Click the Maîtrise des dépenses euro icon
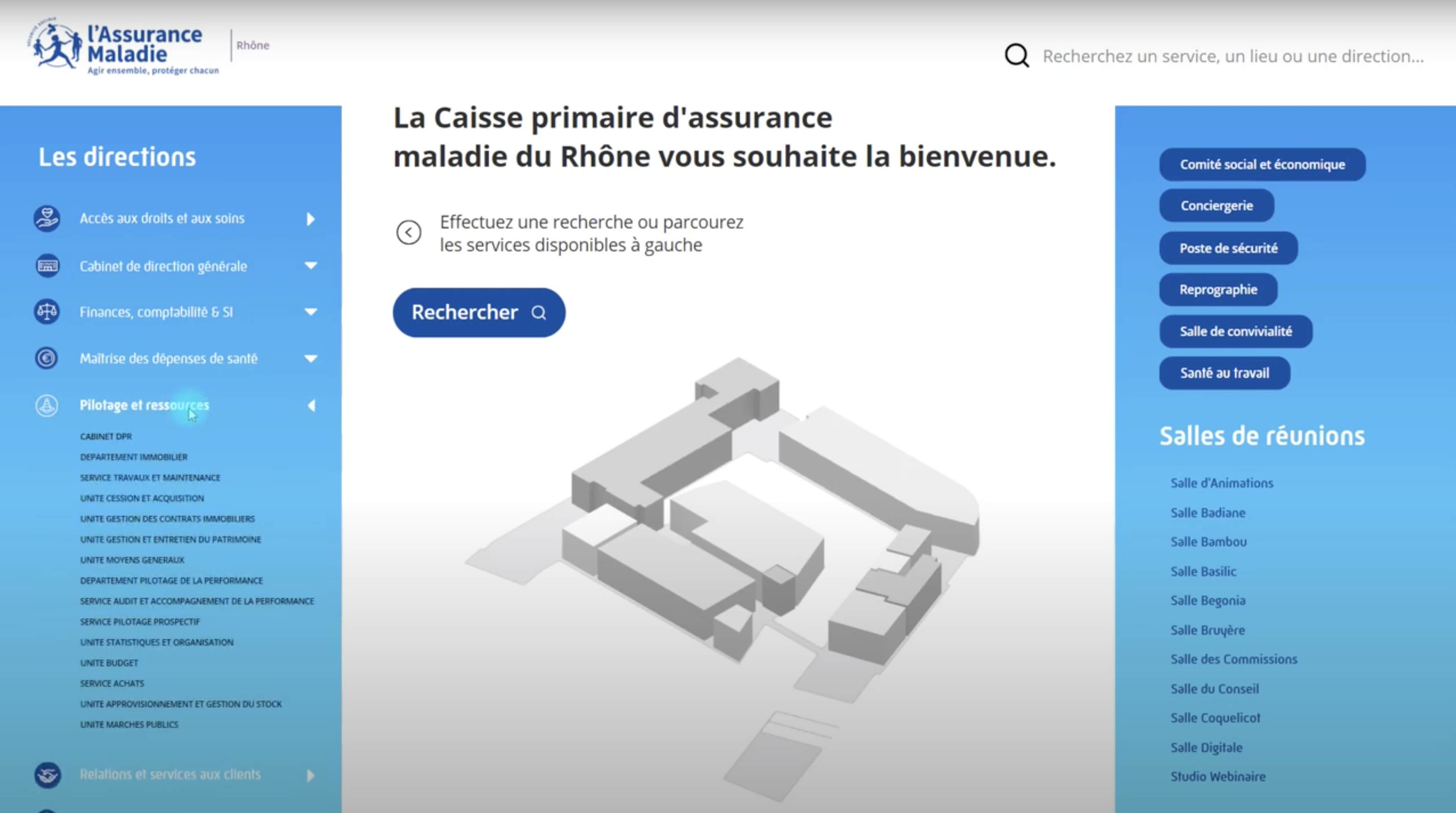Screen dimensions: 1456x813 coord(47,358)
